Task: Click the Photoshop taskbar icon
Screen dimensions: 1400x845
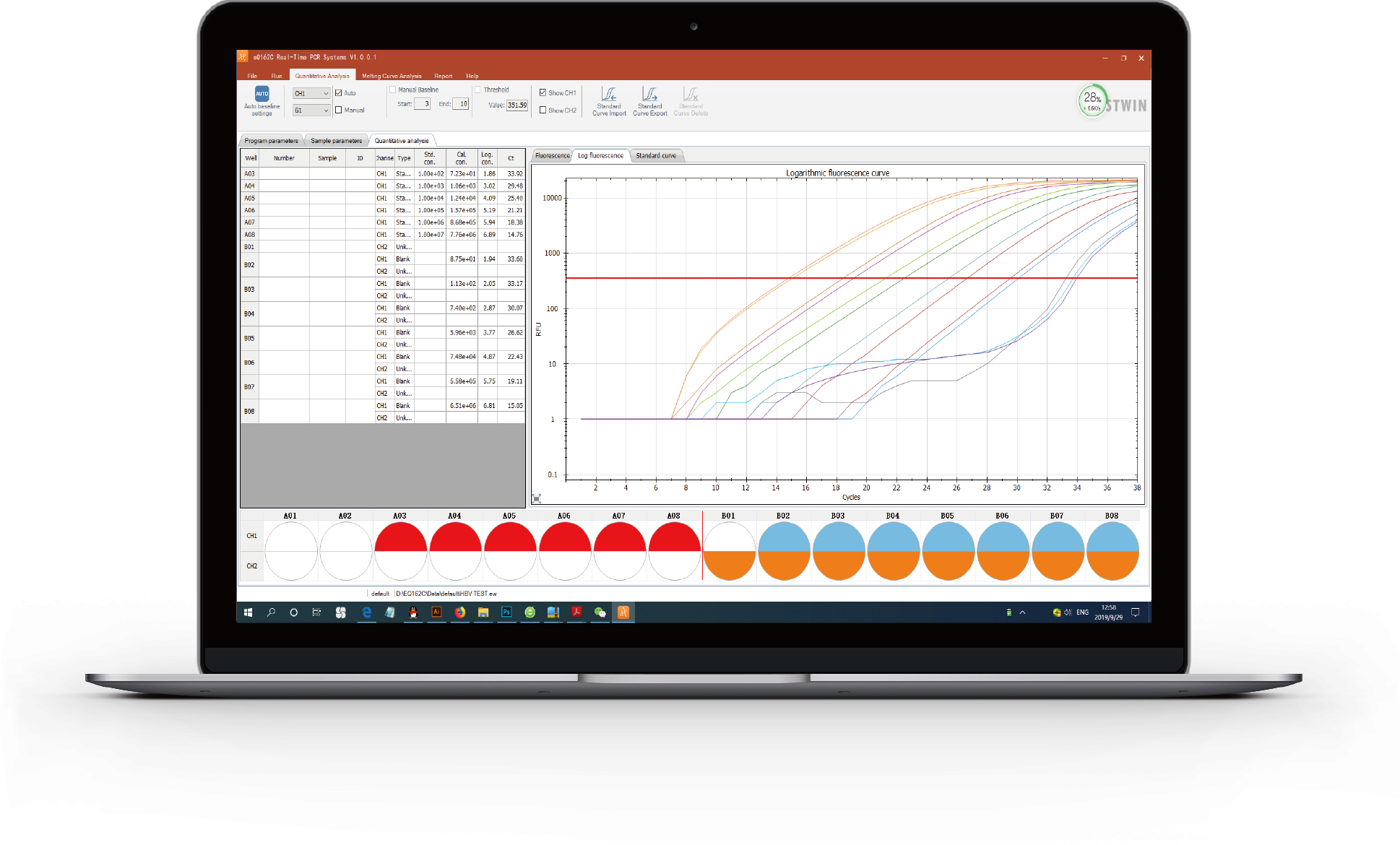Action: coord(506,612)
